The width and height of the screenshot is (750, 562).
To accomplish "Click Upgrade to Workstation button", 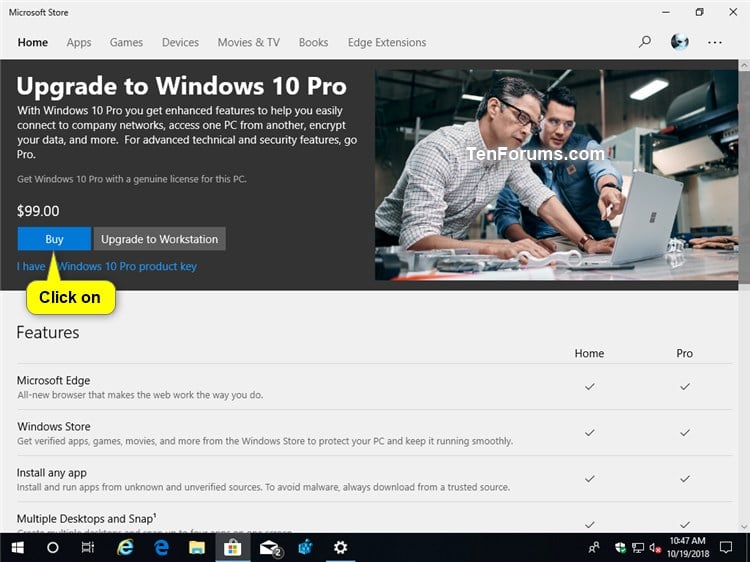I will click(159, 239).
